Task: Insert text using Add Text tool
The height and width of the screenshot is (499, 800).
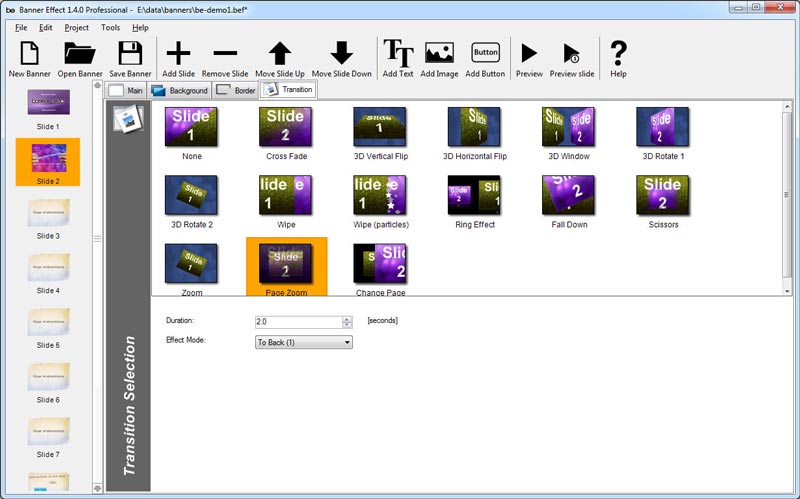Action: (x=398, y=54)
